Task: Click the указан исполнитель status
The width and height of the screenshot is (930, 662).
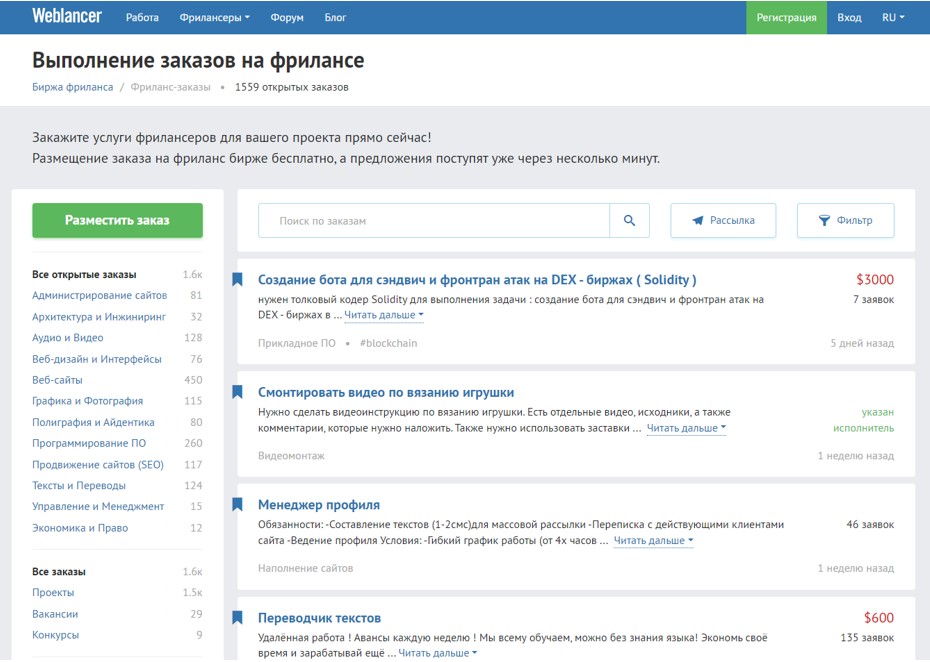Action: [864, 420]
